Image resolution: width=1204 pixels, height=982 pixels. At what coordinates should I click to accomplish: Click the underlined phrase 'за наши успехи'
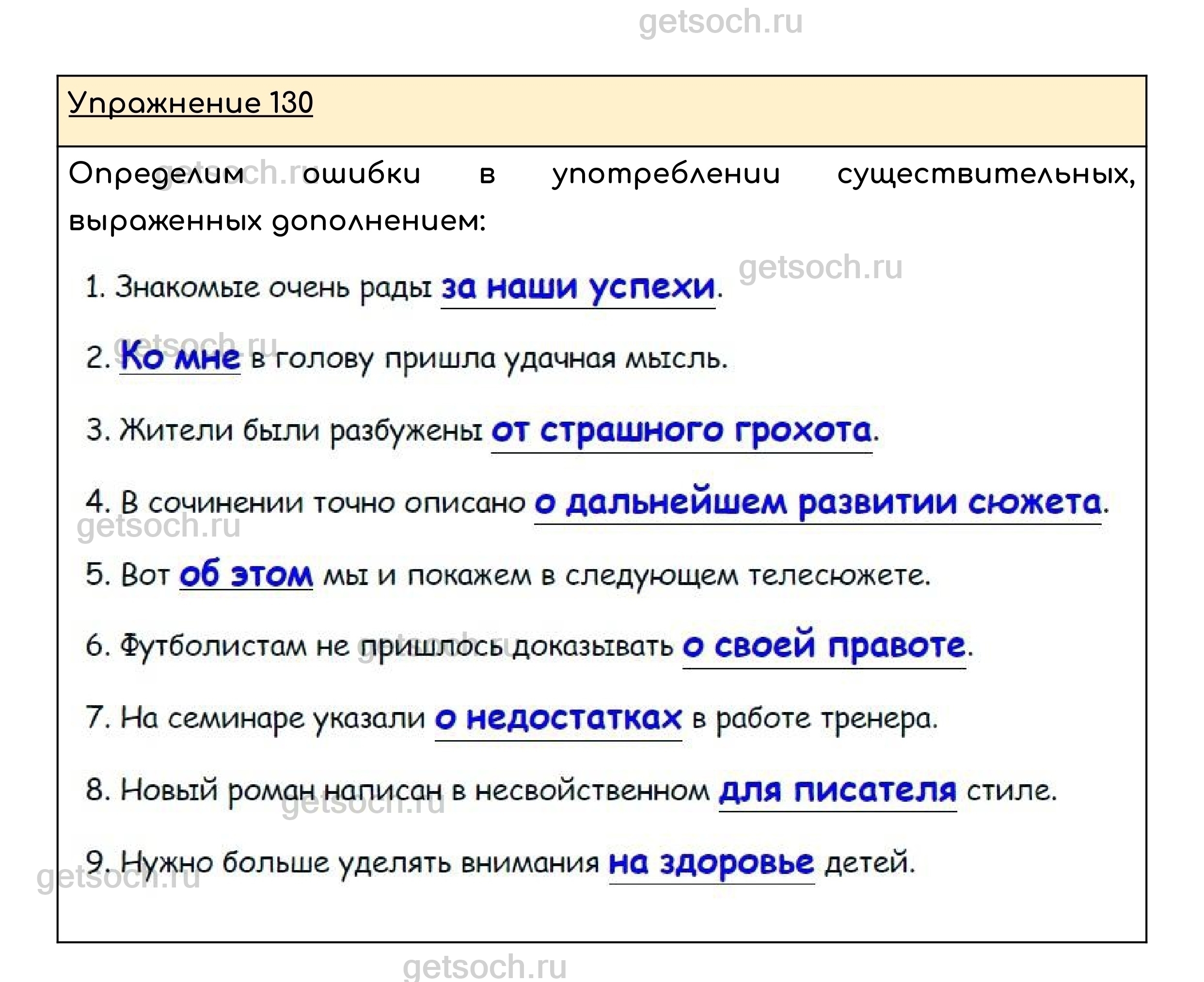(x=577, y=287)
